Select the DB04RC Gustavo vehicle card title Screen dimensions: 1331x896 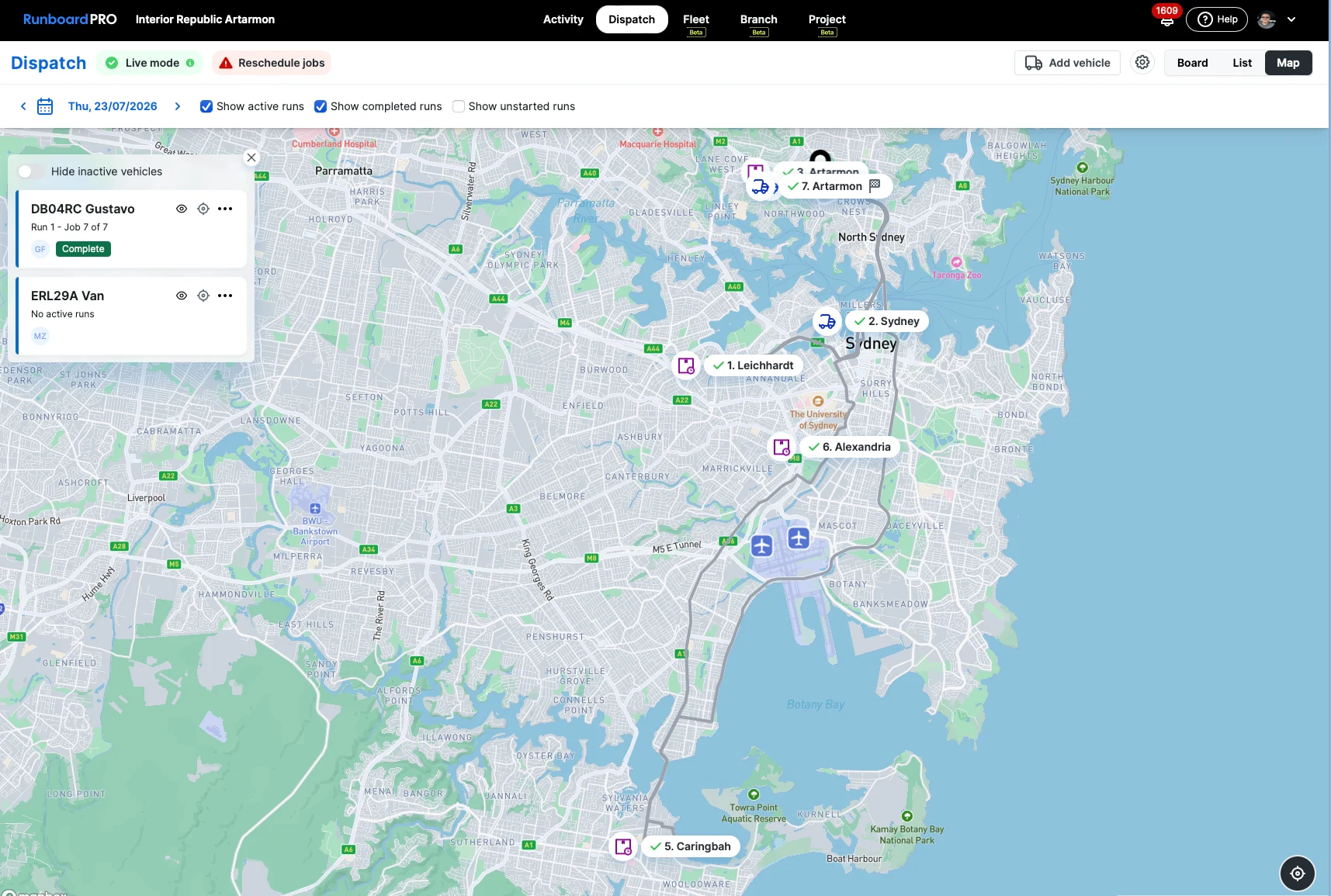[83, 209]
